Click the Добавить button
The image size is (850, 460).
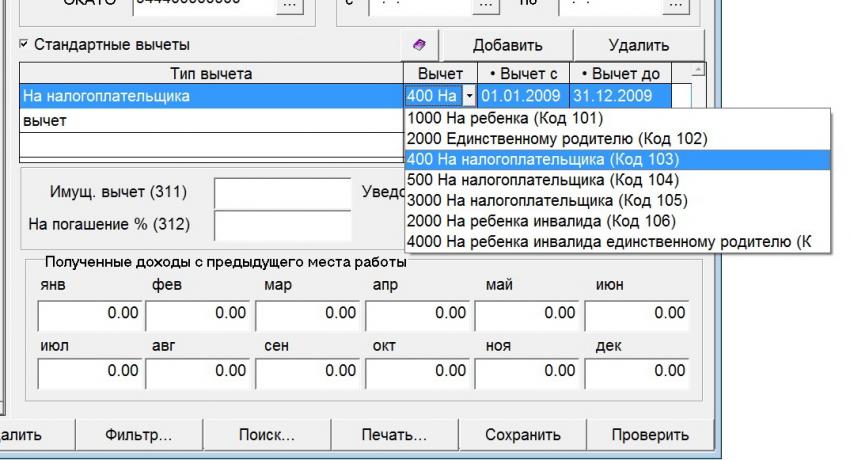pyautogui.click(x=507, y=45)
